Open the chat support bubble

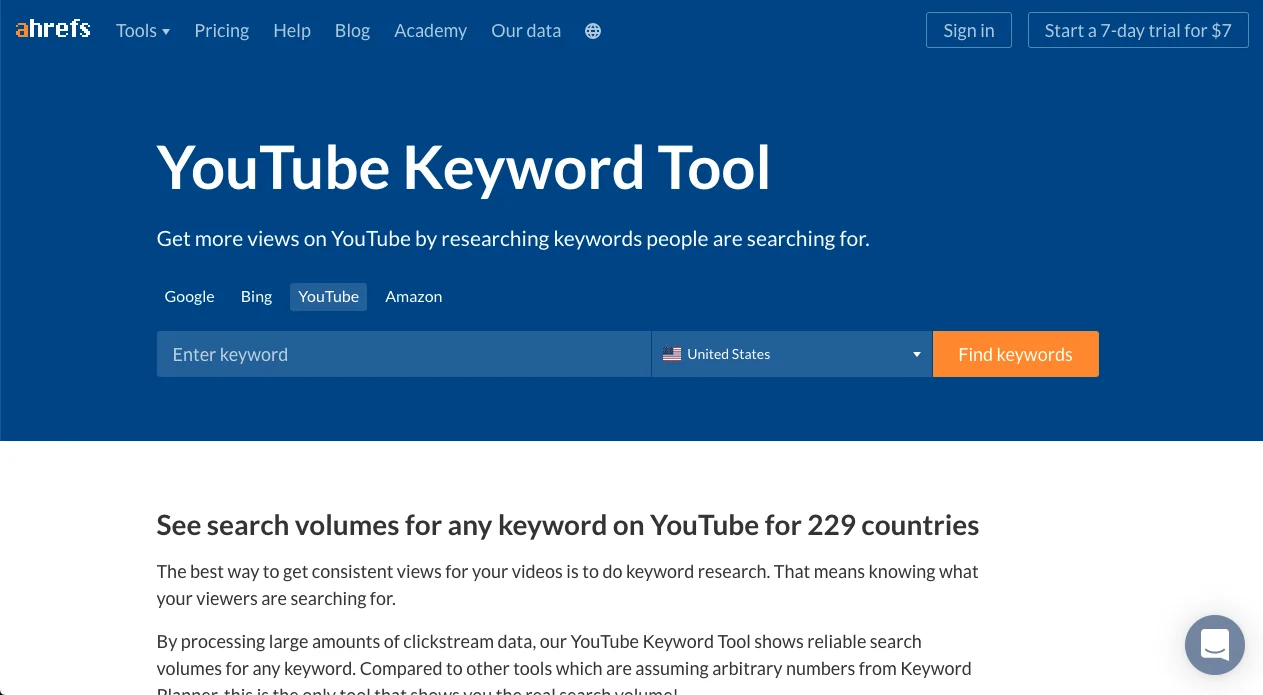click(x=1215, y=645)
